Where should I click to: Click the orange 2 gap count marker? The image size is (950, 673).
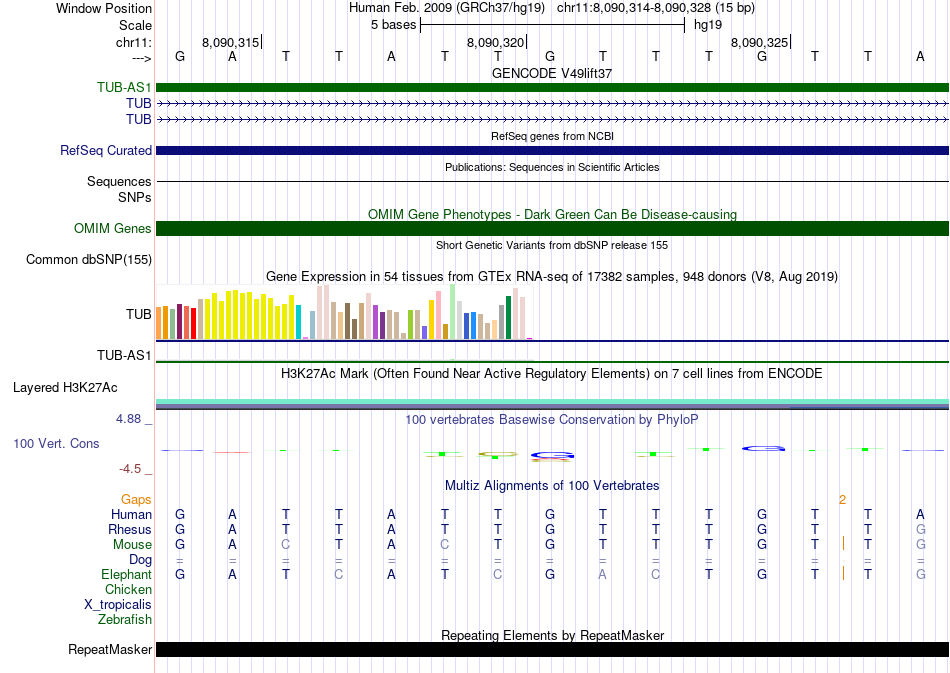pyautogui.click(x=842, y=500)
